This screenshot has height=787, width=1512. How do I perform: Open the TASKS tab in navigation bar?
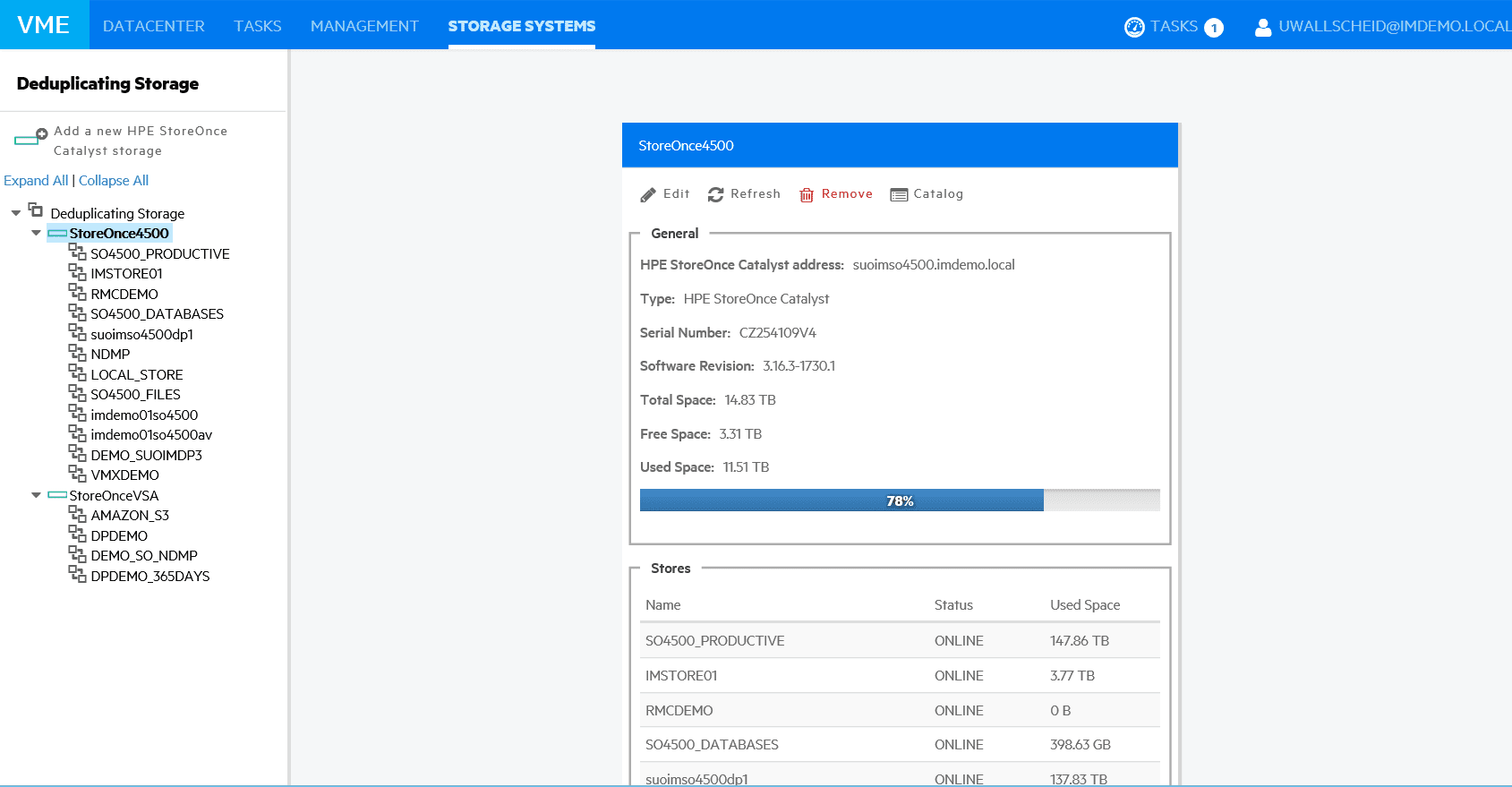(258, 26)
